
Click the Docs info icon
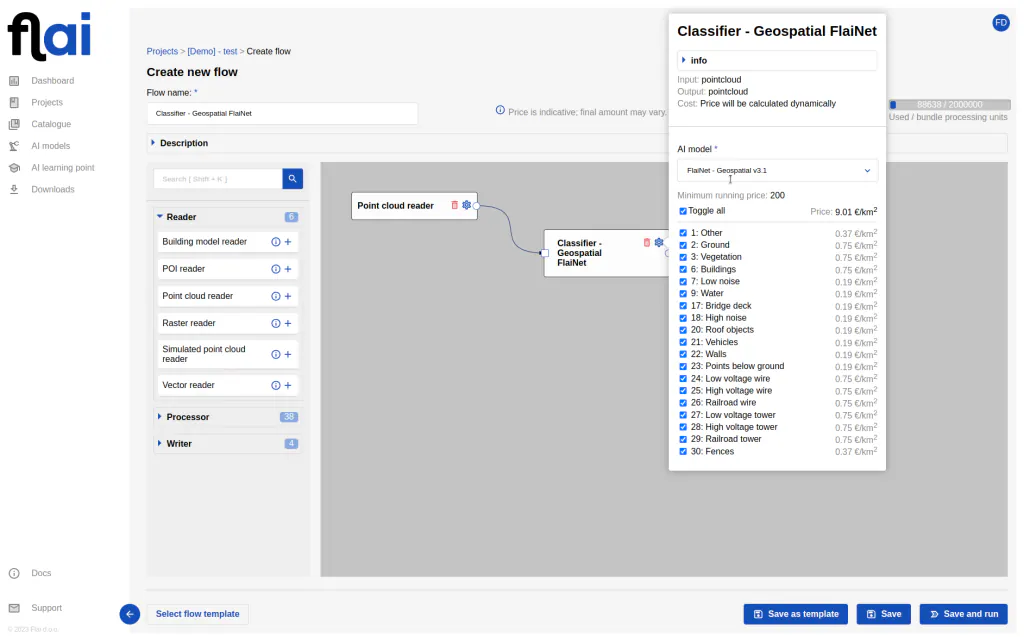point(14,574)
